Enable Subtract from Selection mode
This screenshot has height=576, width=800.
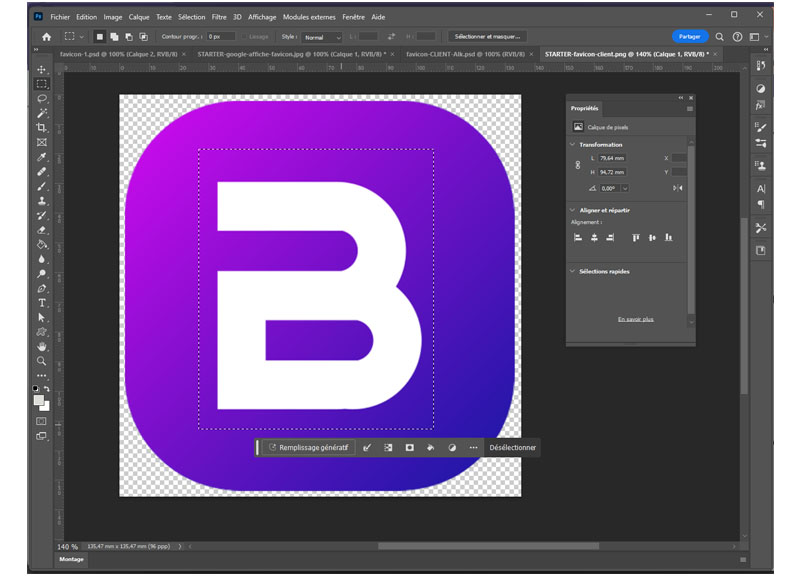point(129,37)
